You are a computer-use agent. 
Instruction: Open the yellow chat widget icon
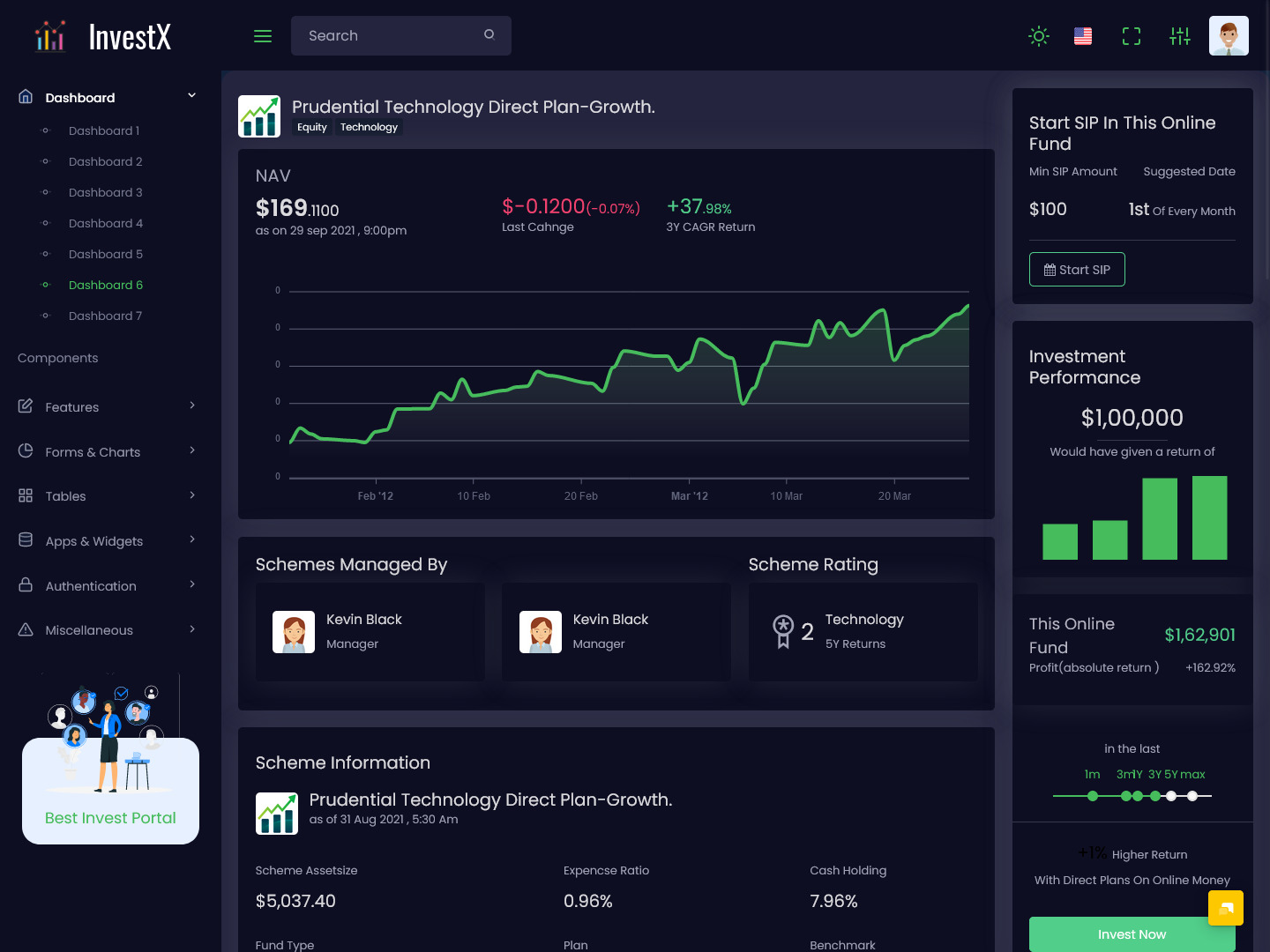pyautogui.click(x=1226, y=908)
